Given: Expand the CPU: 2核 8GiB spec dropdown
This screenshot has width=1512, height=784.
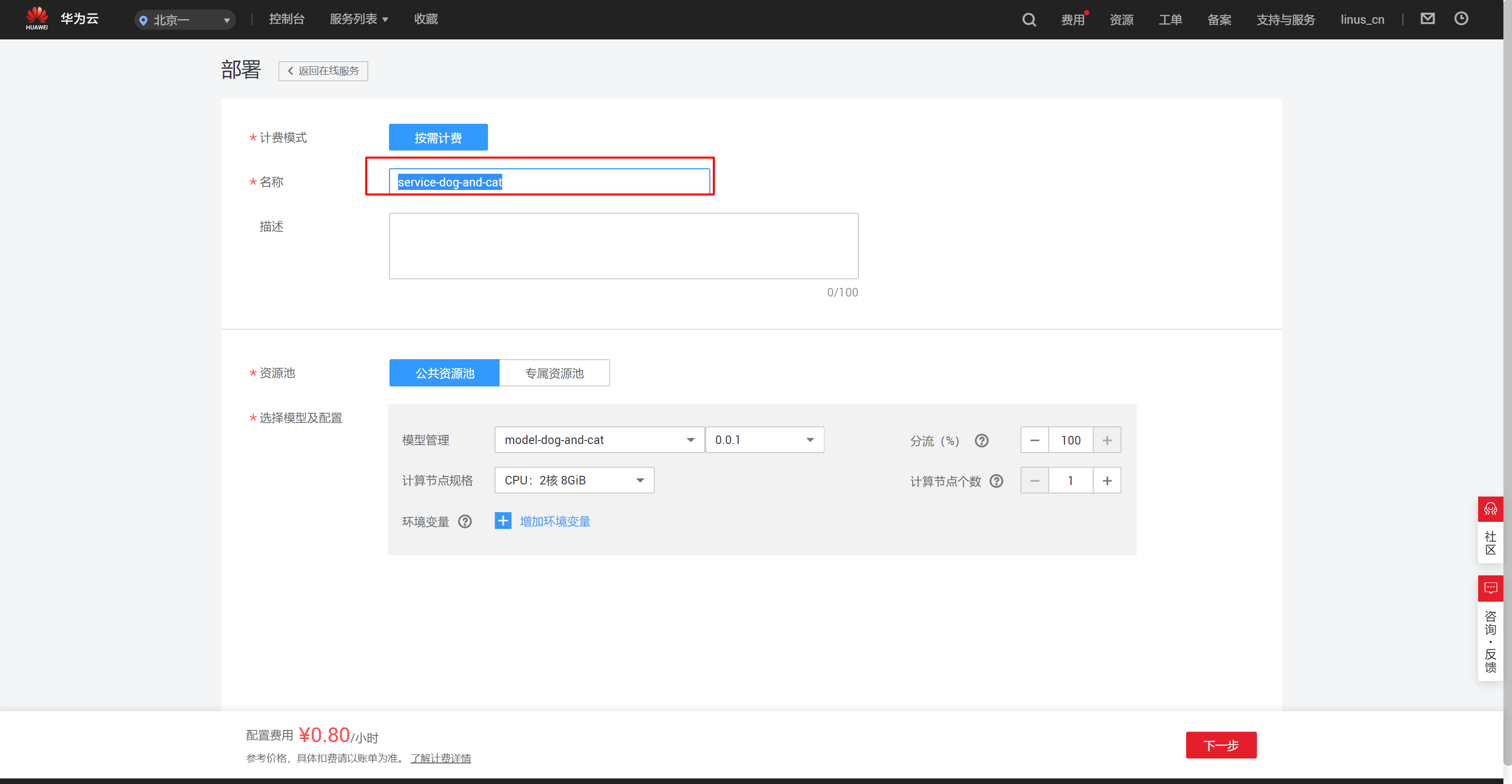Looking at the screenshot, I should [x=573, y=480].
